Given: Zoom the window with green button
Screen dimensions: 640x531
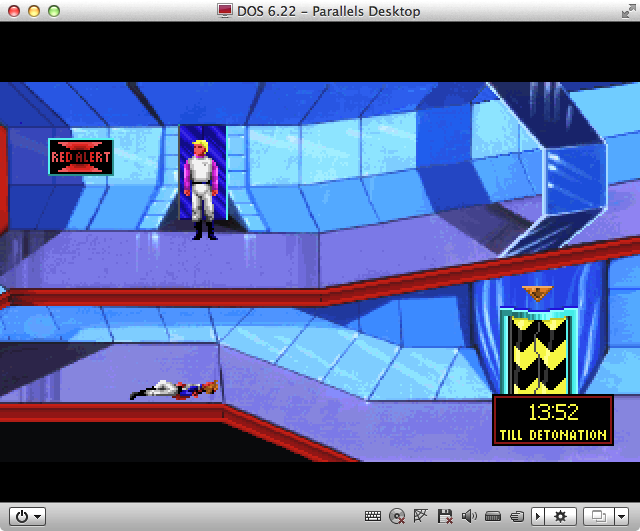Looking at the screenshot, I should (x=54, y=11).
